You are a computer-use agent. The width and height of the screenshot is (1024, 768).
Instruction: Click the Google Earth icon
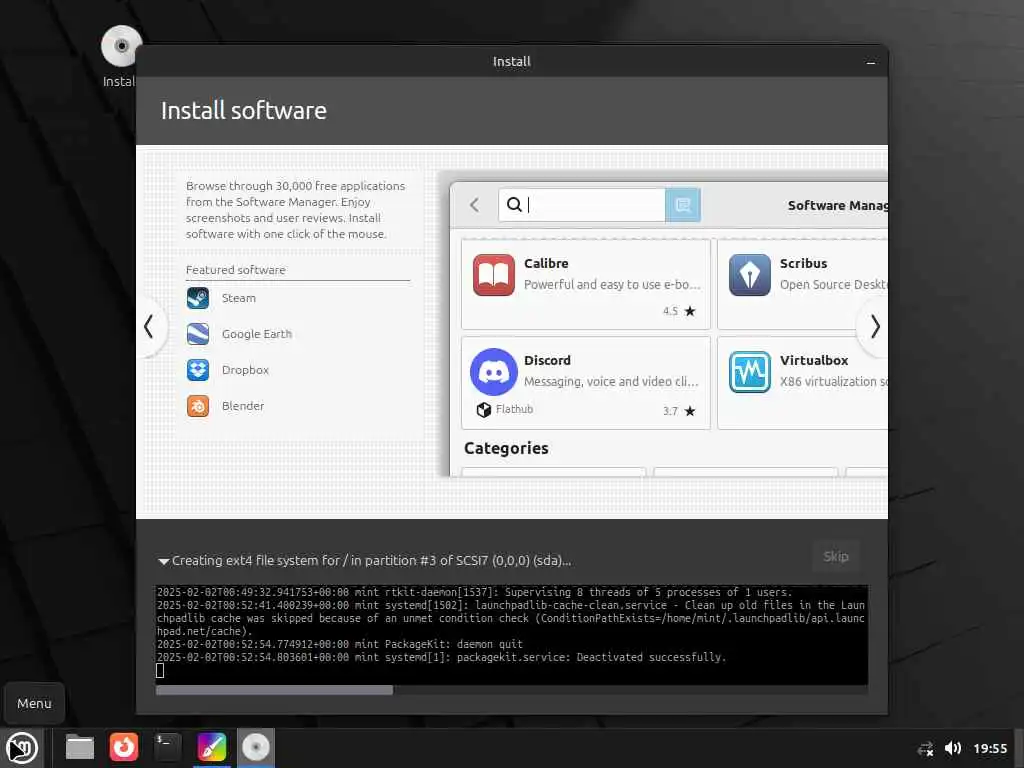click(x=198, y=334)
